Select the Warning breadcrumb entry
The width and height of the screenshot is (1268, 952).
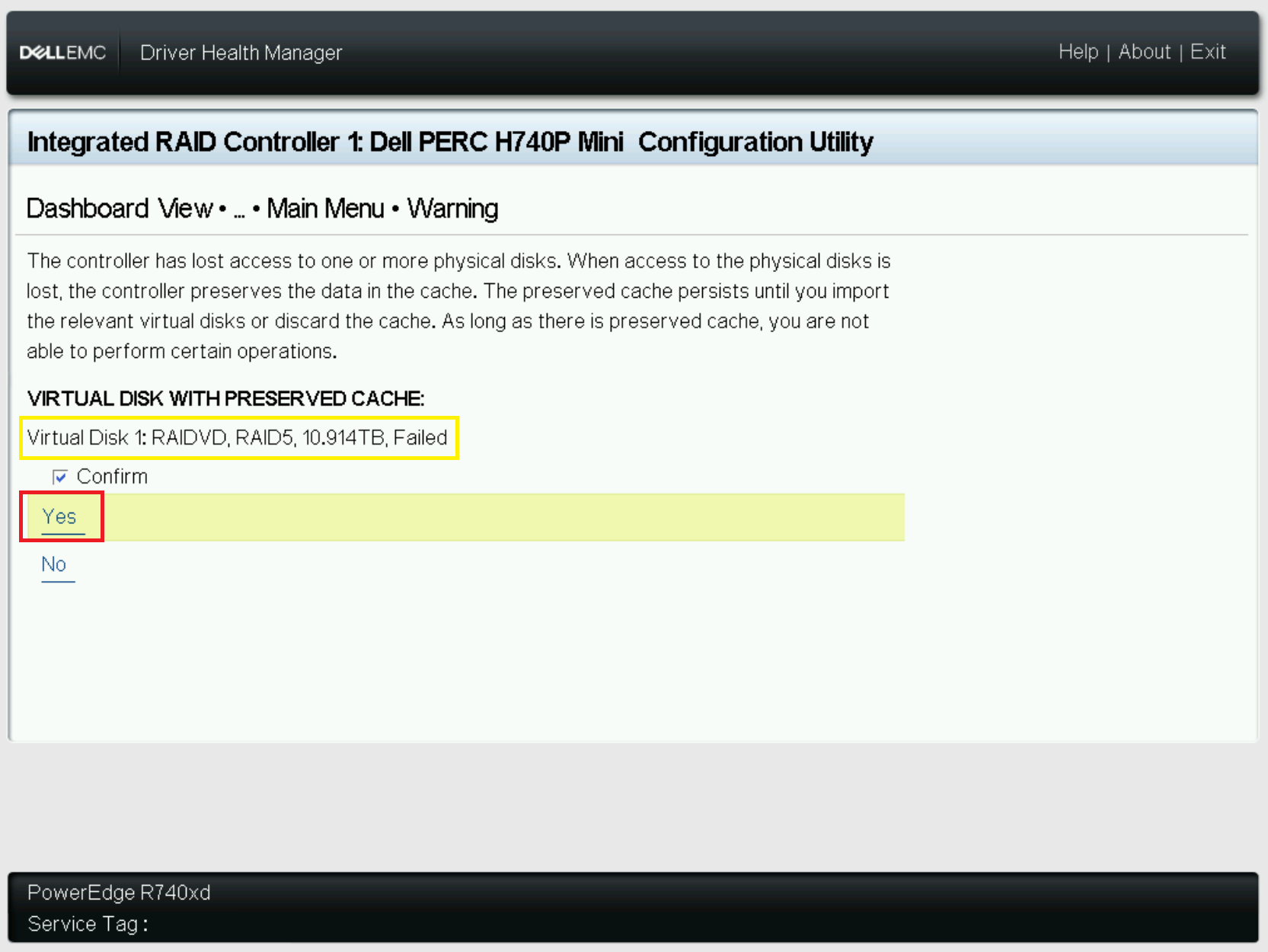[x=453, y=208]
